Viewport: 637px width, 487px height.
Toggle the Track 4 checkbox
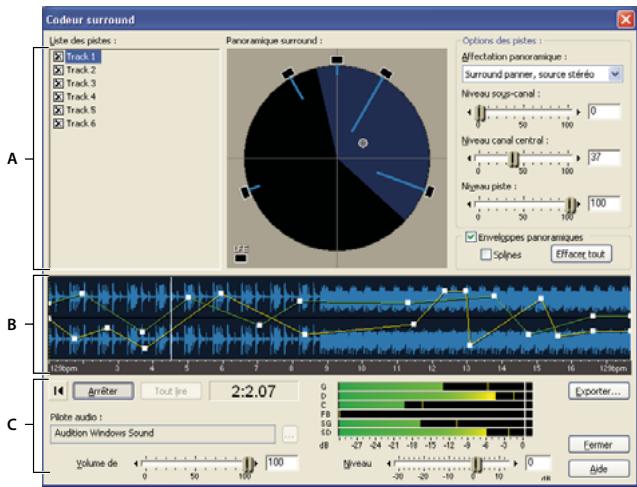pos(58,97)
